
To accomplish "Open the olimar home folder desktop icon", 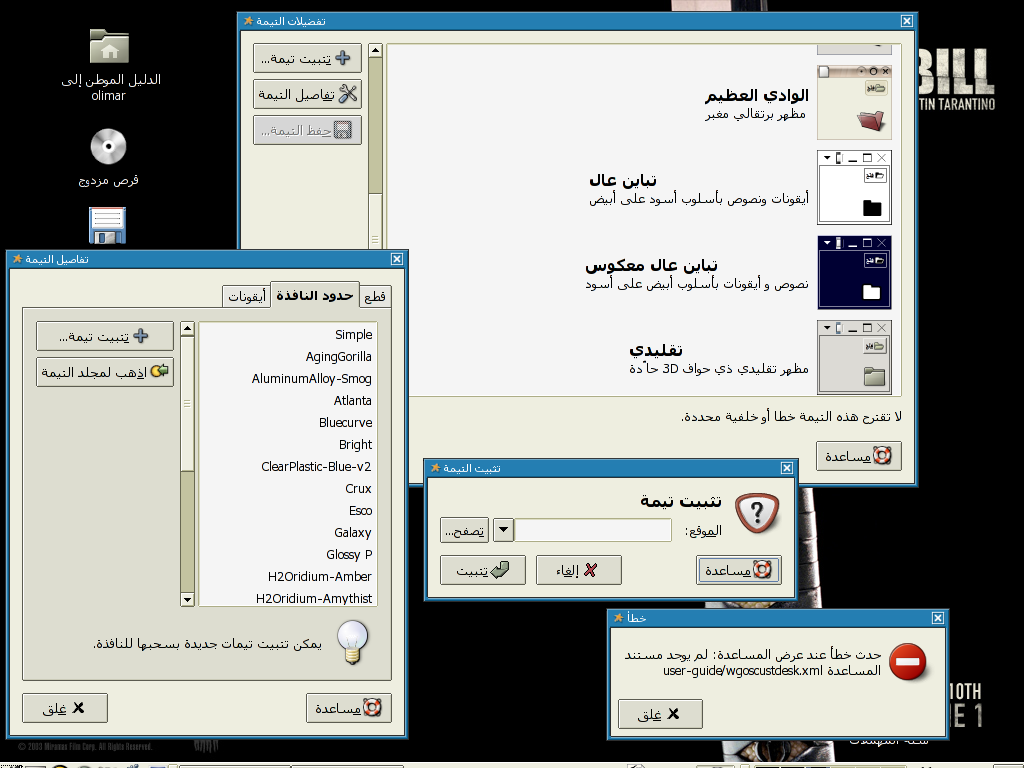I will 109,46.
